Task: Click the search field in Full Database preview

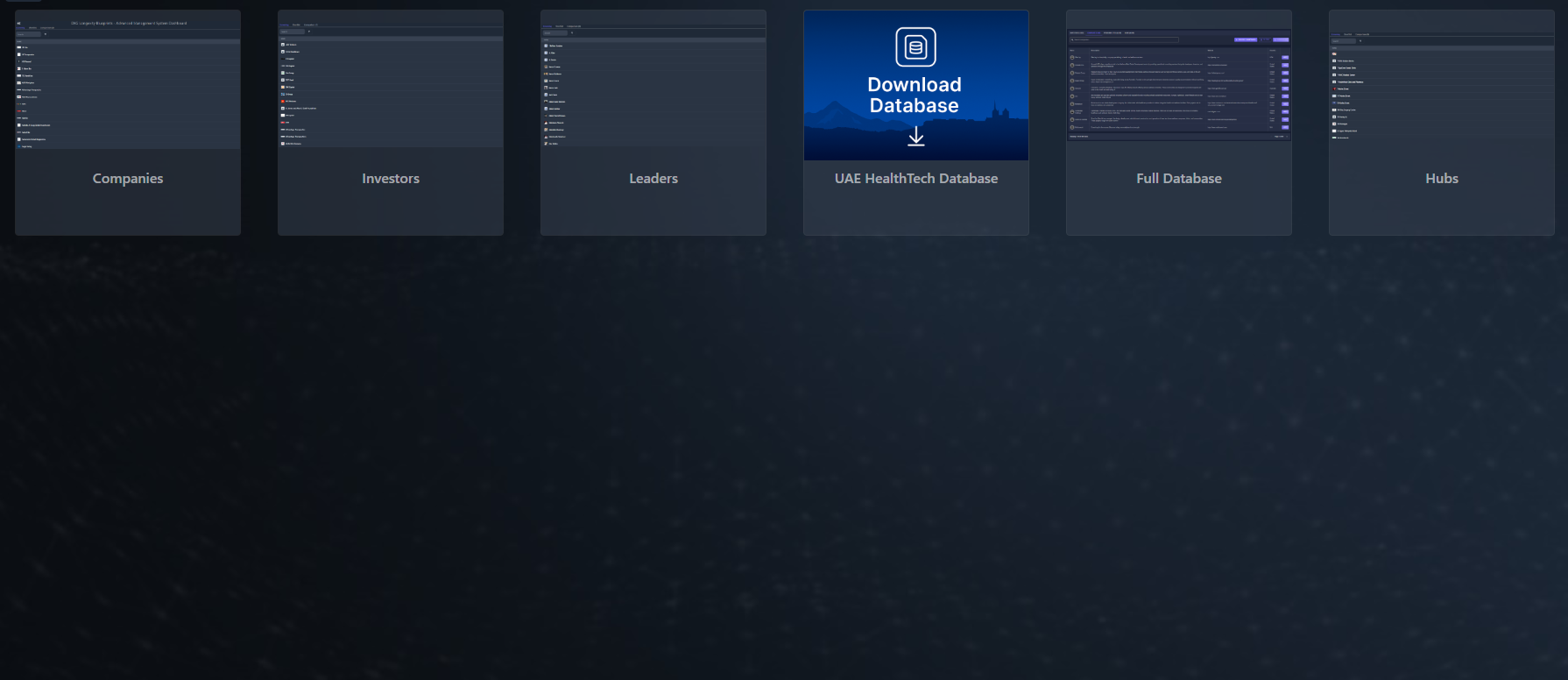Action: point(1123,39)
